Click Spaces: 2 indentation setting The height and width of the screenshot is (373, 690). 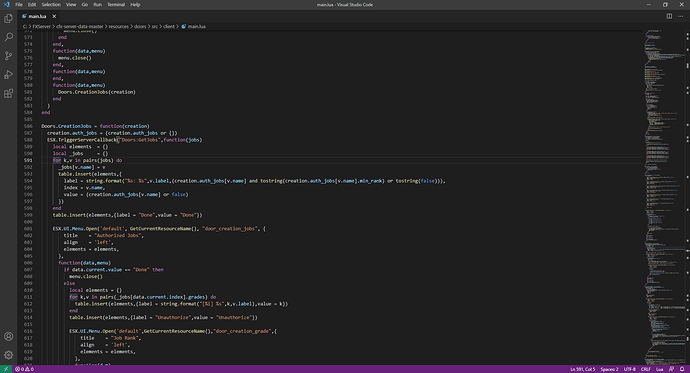[609, 369]
